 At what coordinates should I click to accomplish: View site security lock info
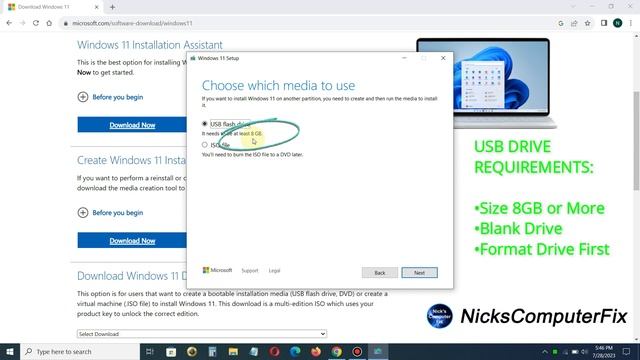click(65, 23)
